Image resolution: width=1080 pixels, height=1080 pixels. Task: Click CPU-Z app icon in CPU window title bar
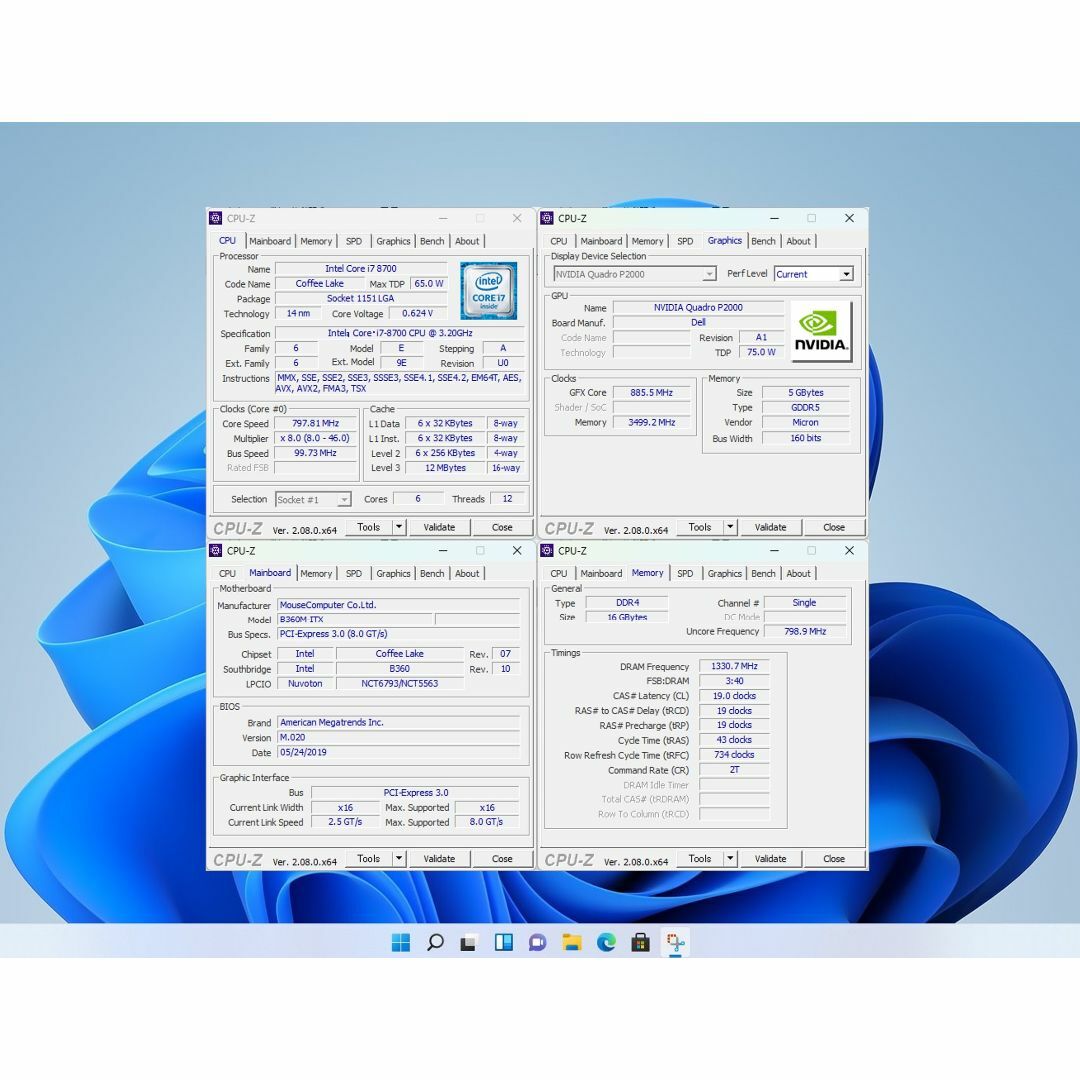point(216,218)
